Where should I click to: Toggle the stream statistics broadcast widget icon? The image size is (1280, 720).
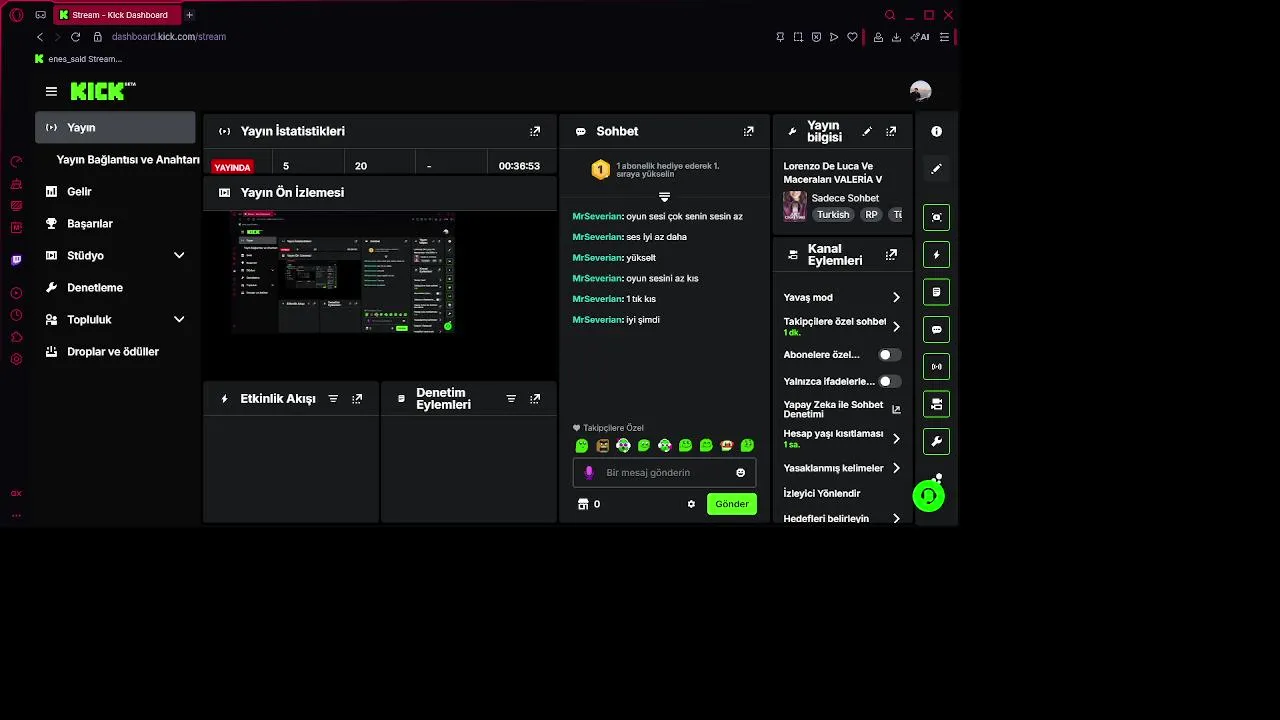click(x=936, y=367)
